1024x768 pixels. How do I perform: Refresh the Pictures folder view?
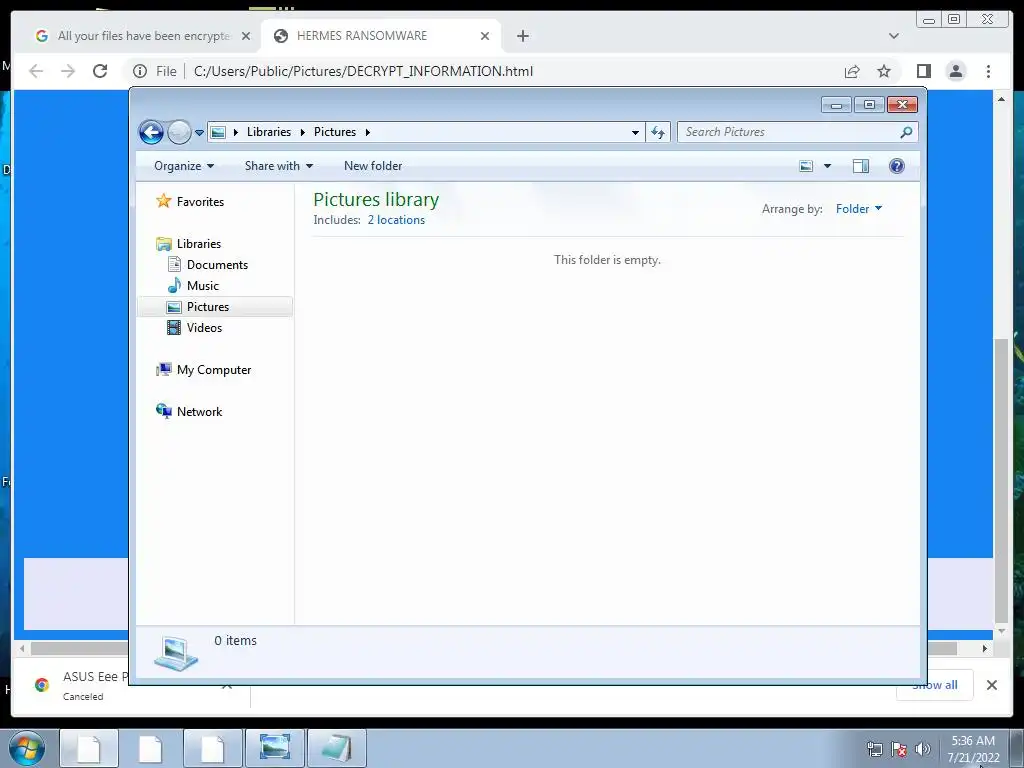pyautogui.click(x=658, y=133)
